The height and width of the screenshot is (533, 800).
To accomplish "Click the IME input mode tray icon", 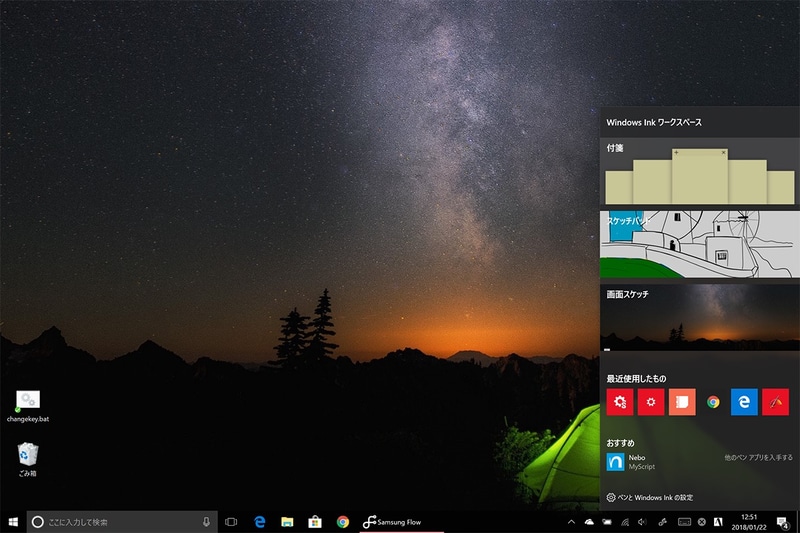I will pos(718,522).
